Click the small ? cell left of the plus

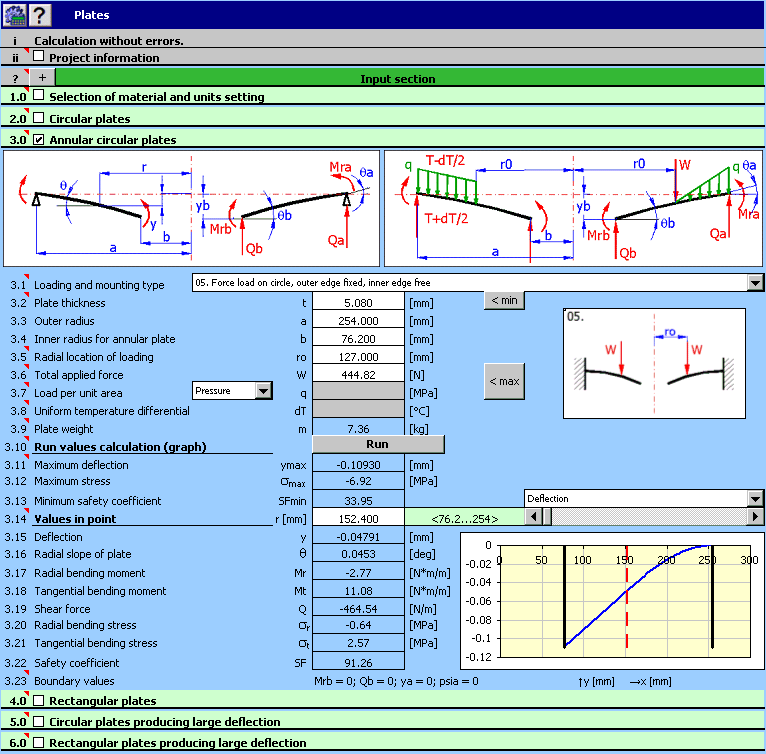15,78
